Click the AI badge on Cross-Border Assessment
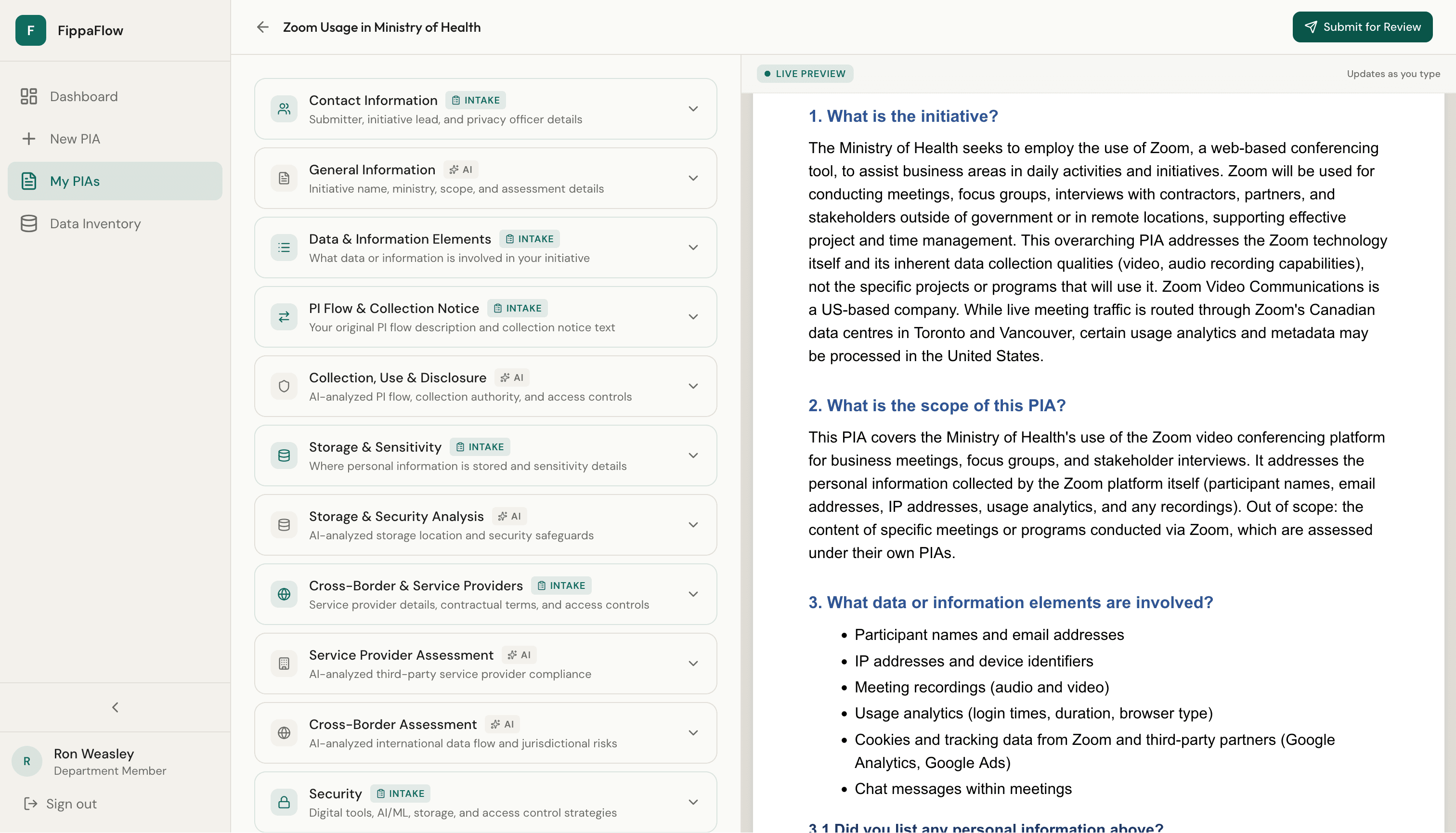The height and width of the screenshot is (833, 1456). point(502,724)
